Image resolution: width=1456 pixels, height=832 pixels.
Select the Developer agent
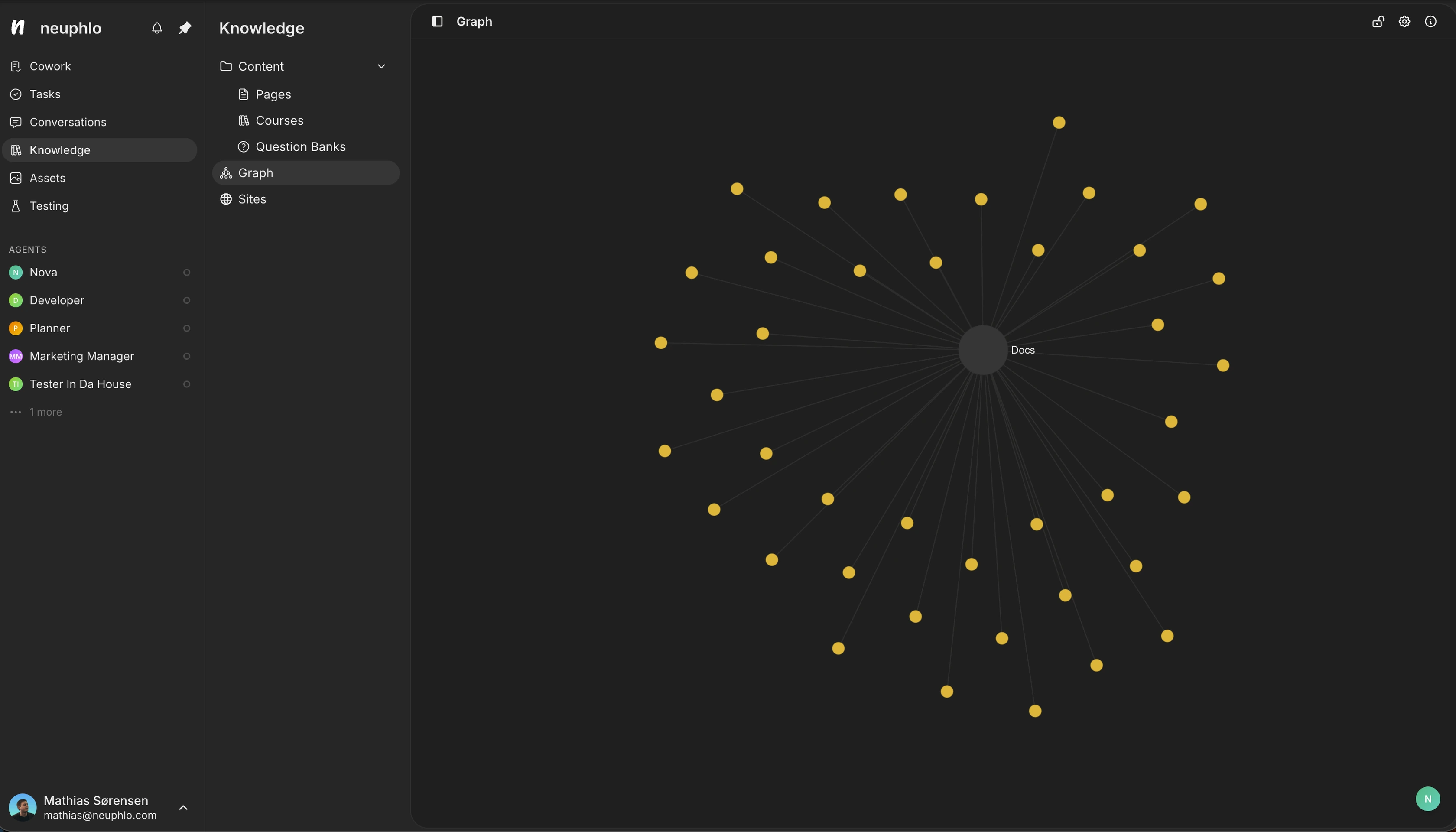tap(99, 301)
